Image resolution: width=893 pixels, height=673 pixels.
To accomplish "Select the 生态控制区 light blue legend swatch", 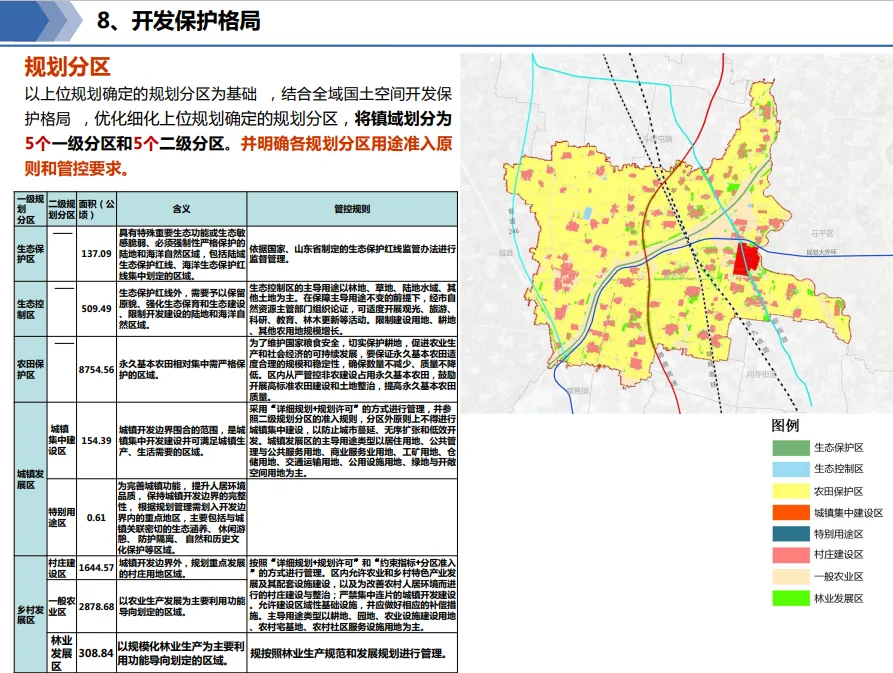I will pyautogui.click(x=789, y=468).
